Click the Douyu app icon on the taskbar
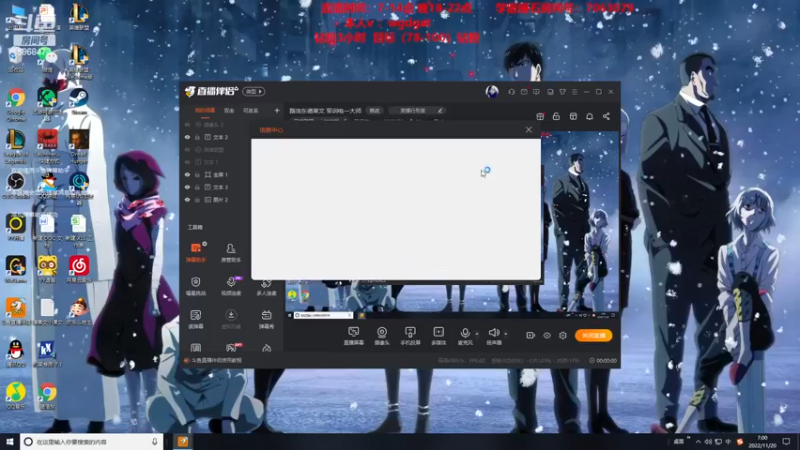 point(183,441)
